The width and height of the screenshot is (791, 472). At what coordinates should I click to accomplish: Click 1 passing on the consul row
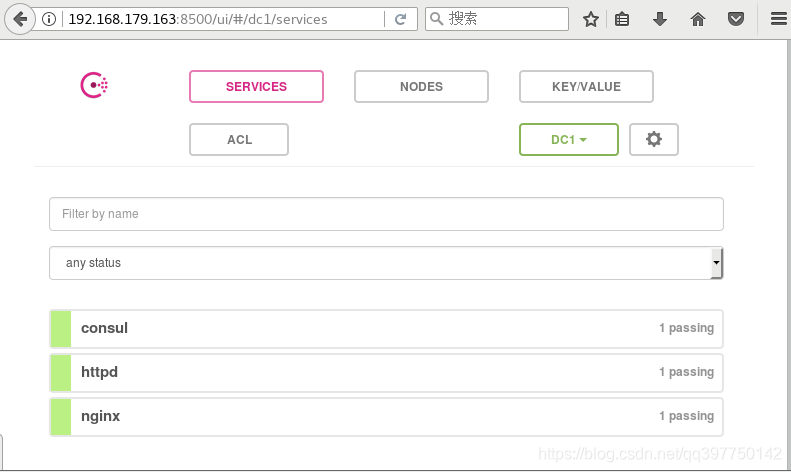click(687, 328)
